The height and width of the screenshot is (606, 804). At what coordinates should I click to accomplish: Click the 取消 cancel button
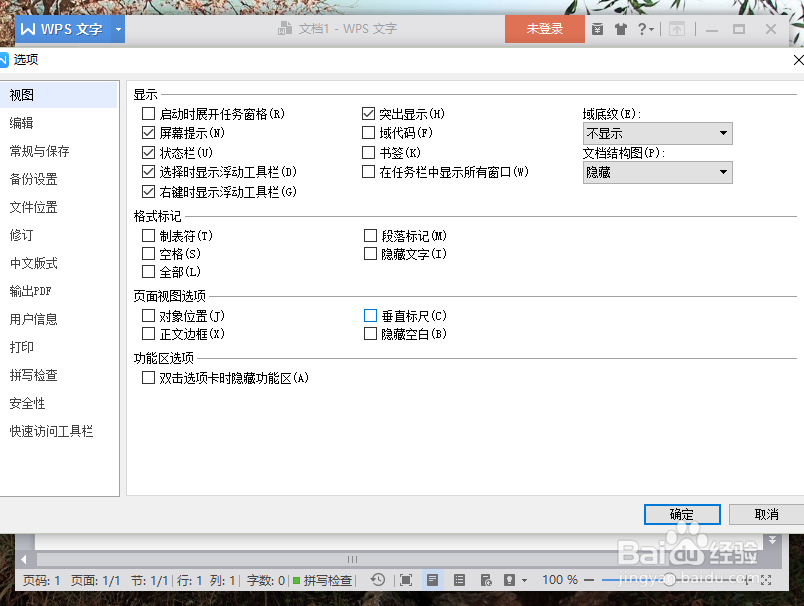click(x=767, y=514)
